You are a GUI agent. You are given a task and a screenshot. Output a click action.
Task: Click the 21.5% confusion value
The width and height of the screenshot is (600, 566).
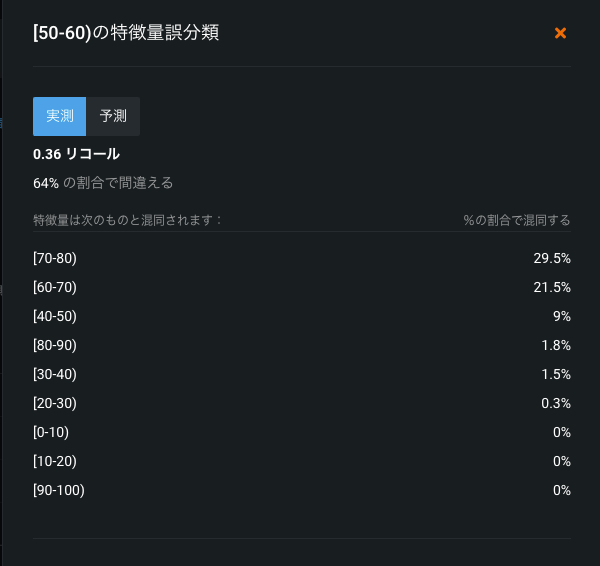552,287
